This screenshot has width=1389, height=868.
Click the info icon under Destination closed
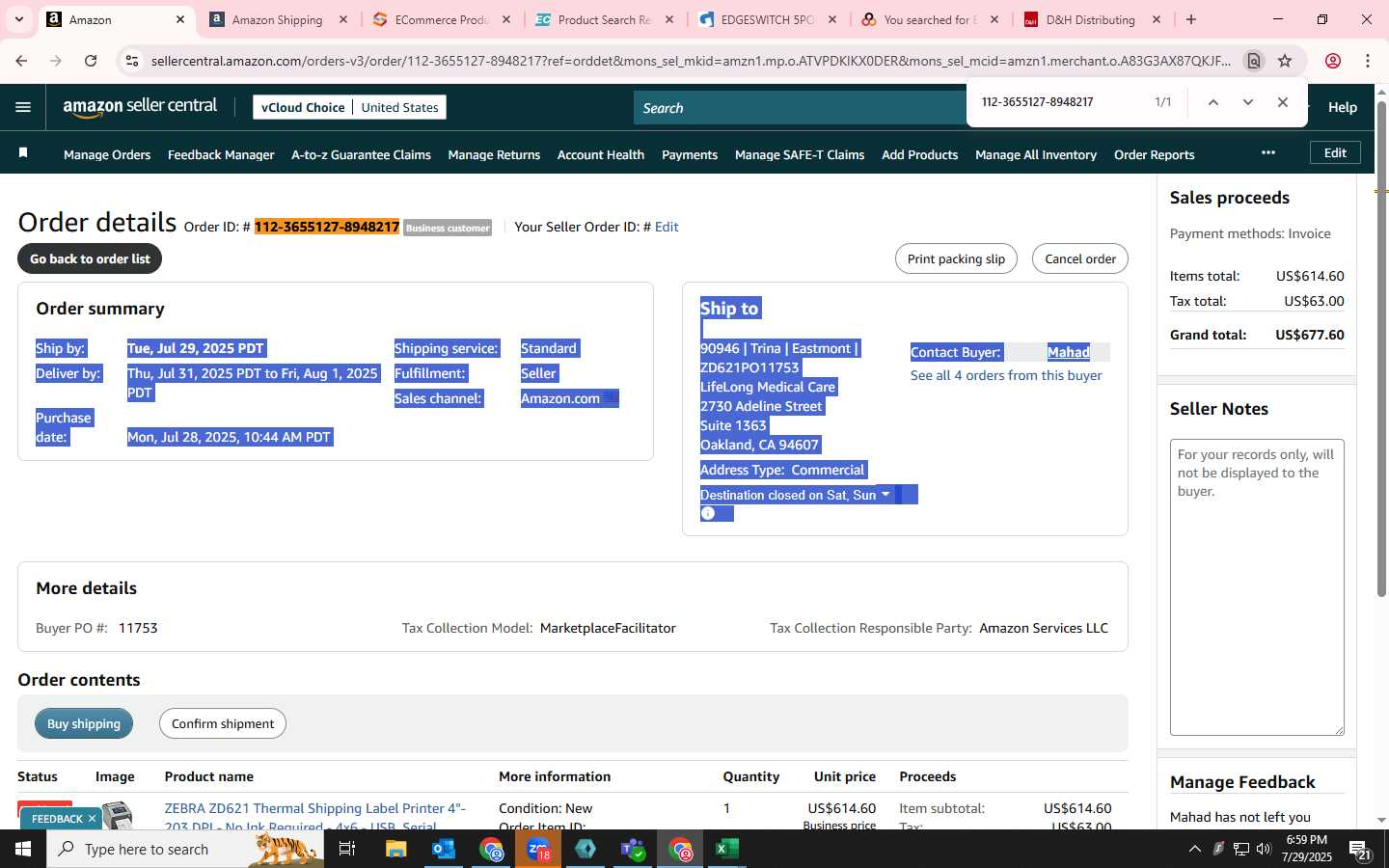(x=708, y=513)
